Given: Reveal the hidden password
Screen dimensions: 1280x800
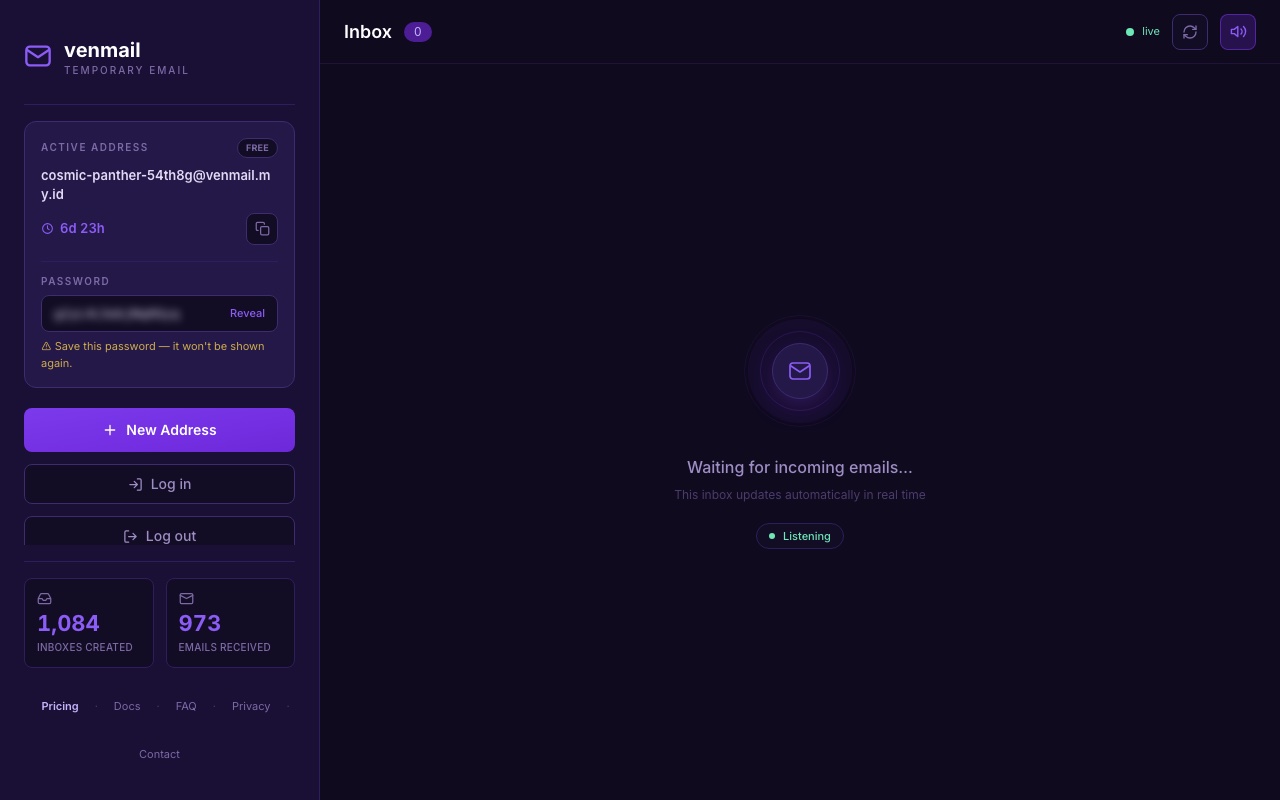Looking at the screenshot, I should pyautogui.click(x=247, y=313).
